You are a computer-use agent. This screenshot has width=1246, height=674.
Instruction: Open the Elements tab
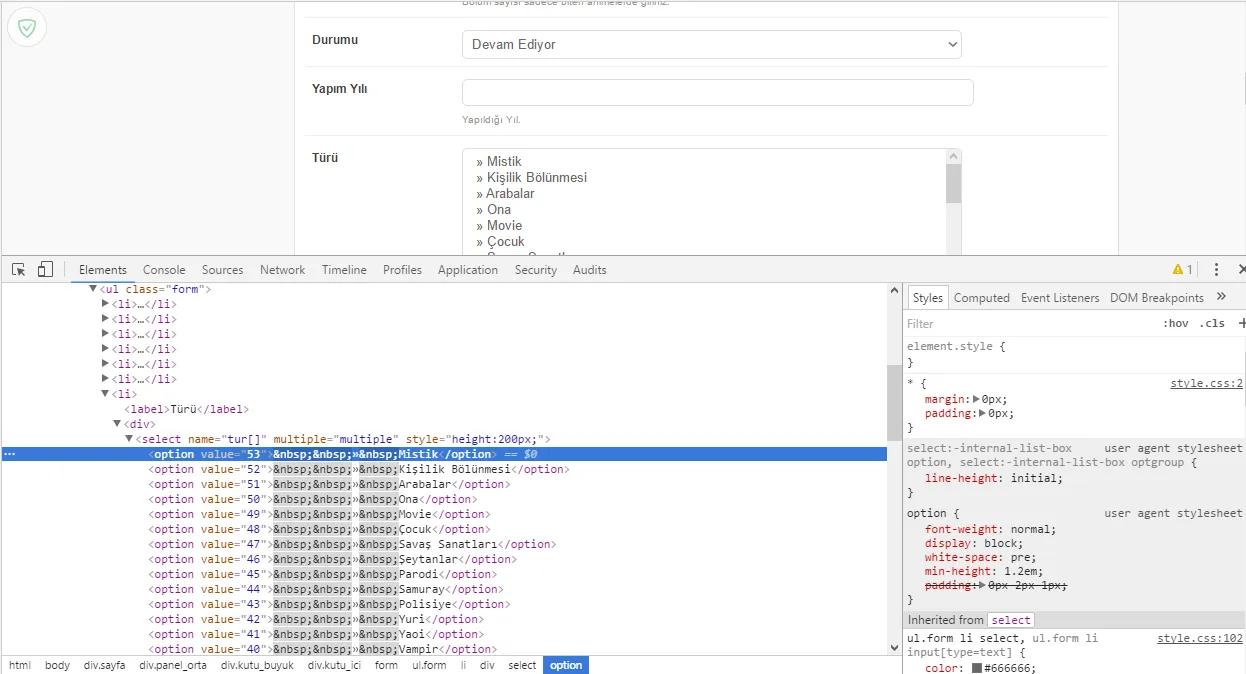103,270
